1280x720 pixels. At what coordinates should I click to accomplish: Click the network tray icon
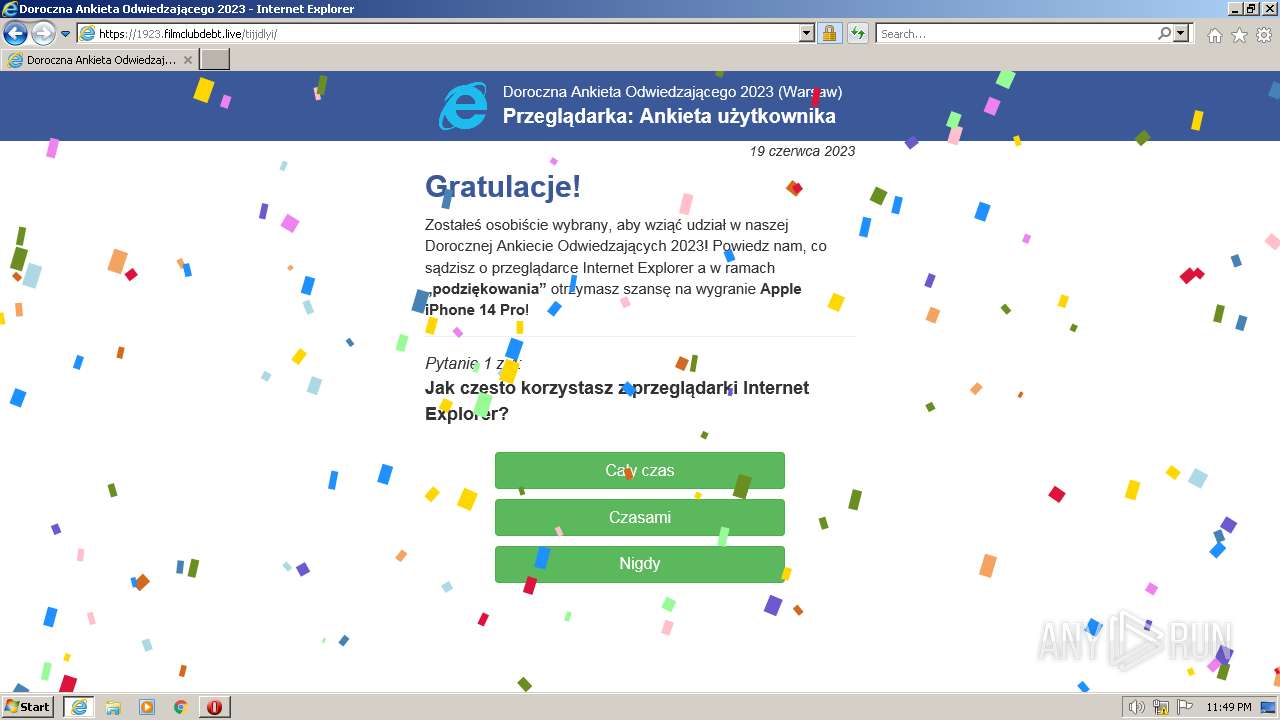click(x=1161, y=707)
